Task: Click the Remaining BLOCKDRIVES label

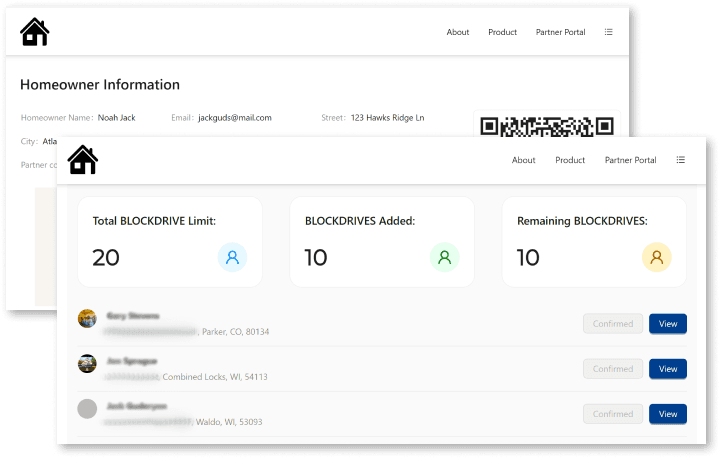Action: 582,221
